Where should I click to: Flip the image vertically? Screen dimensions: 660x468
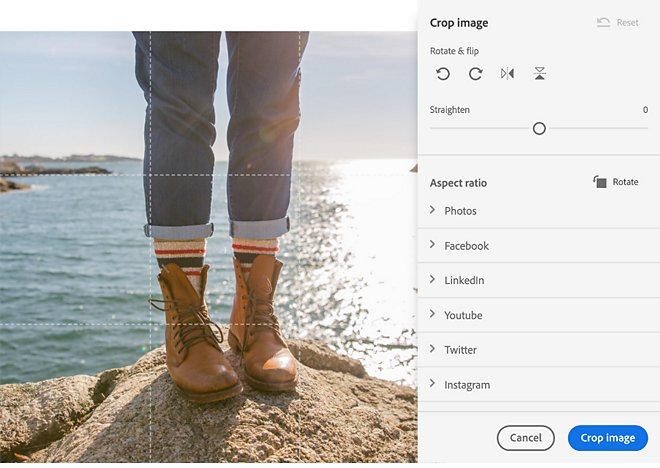(x=540, y=74)
